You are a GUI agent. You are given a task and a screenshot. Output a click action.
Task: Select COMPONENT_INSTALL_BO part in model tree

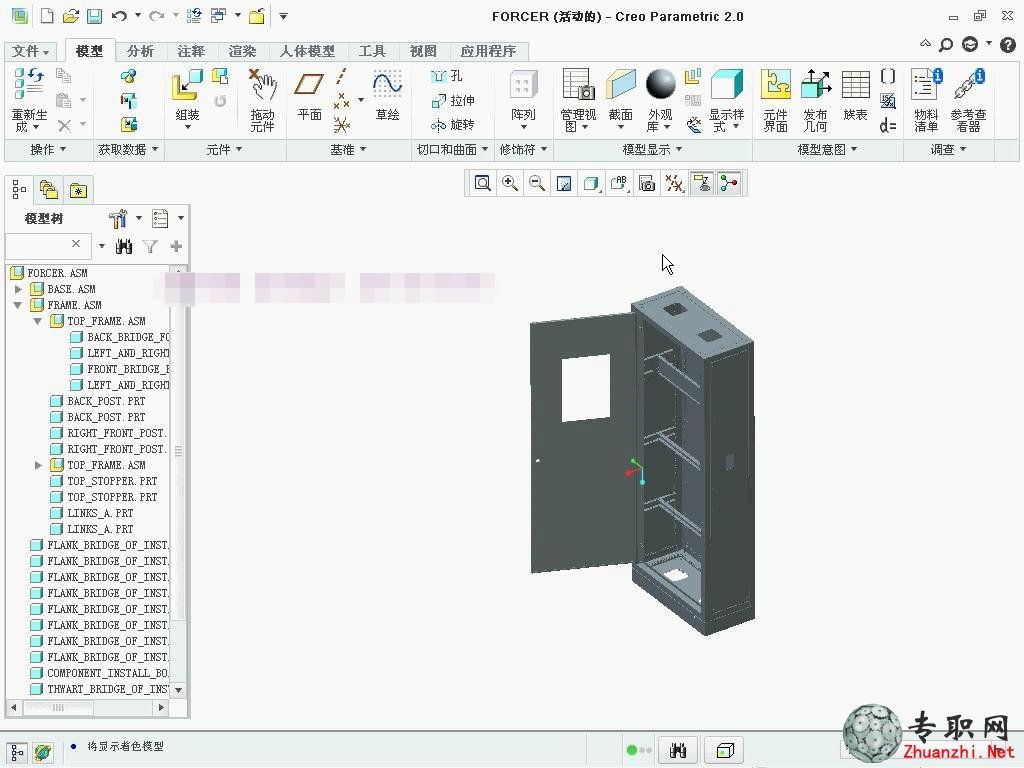[x=100, y=673]
